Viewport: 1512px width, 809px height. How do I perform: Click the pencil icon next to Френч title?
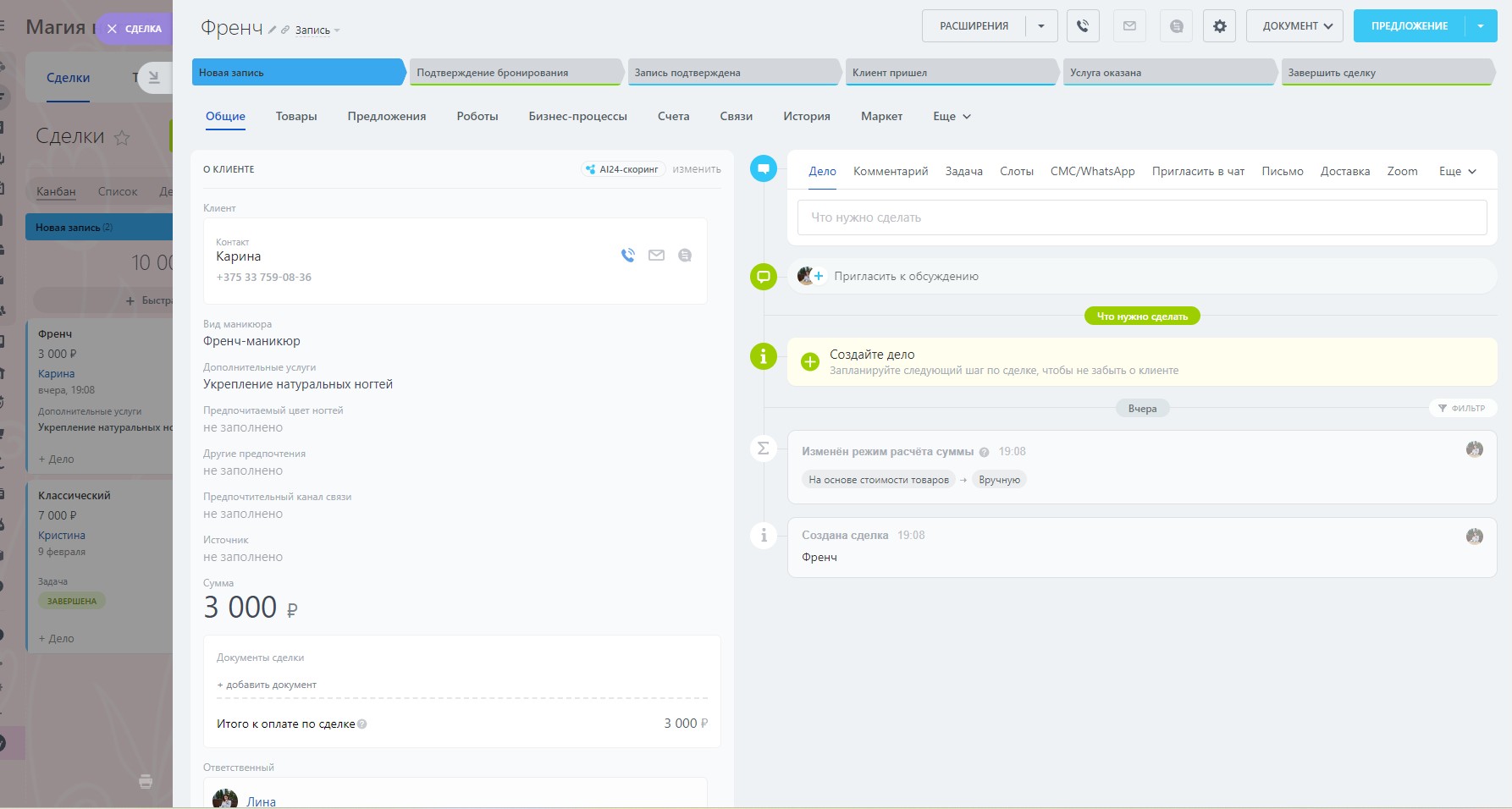pos(273,30)
